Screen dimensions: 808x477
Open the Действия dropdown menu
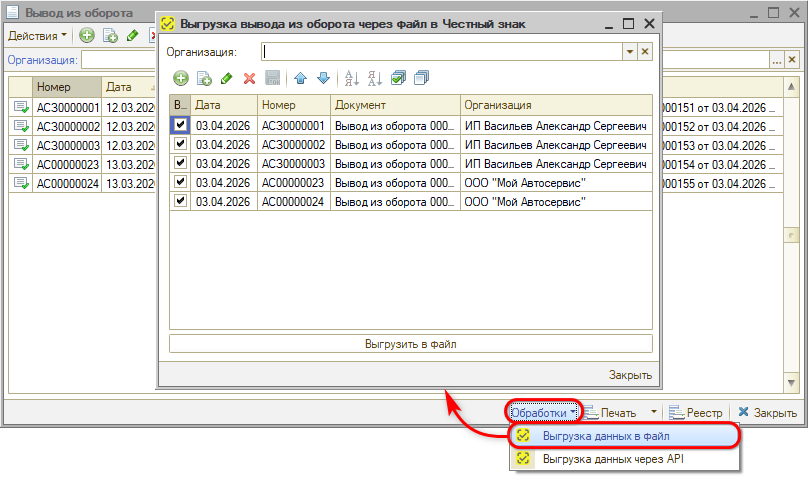(37, 35)
